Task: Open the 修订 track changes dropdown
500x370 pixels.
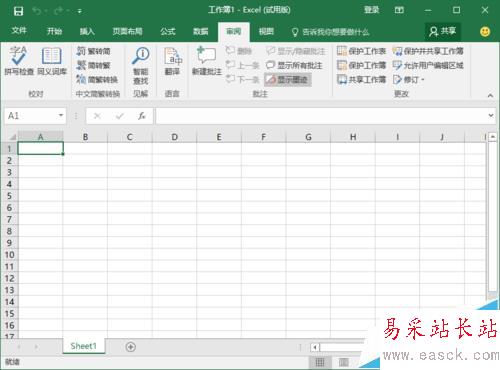Action: click(x=409, y=79)
